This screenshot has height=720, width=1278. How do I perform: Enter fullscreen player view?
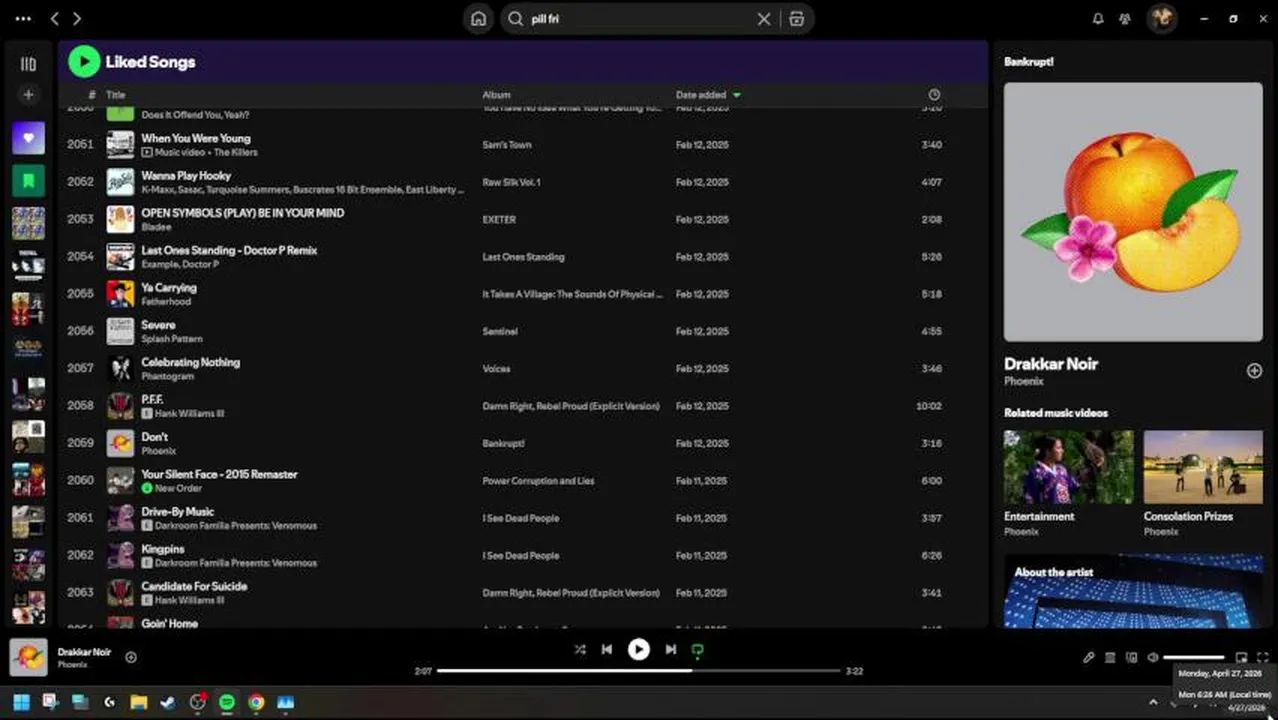[x=1263, y=657]
